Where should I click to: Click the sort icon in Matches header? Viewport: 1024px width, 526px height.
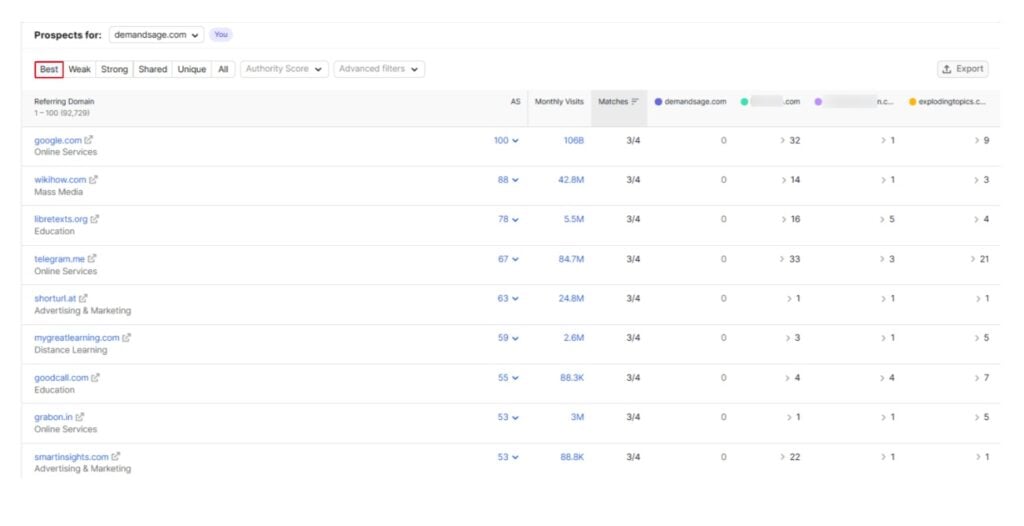[x=635, y=101]
